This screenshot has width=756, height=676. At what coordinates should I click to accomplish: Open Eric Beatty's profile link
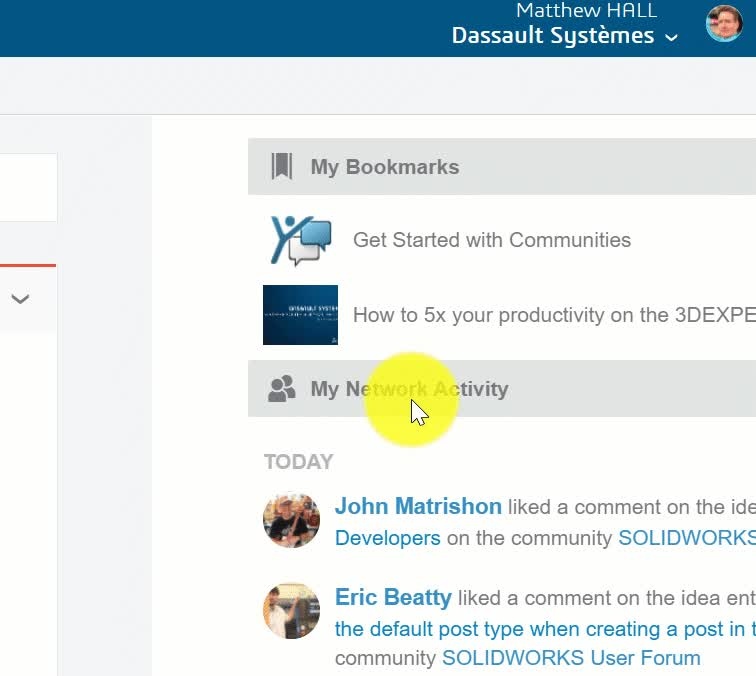coord(393,597)
